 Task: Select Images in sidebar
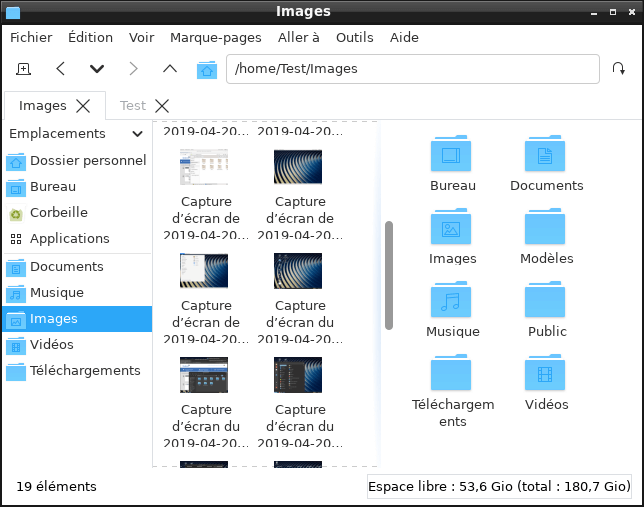click(77, 319)
